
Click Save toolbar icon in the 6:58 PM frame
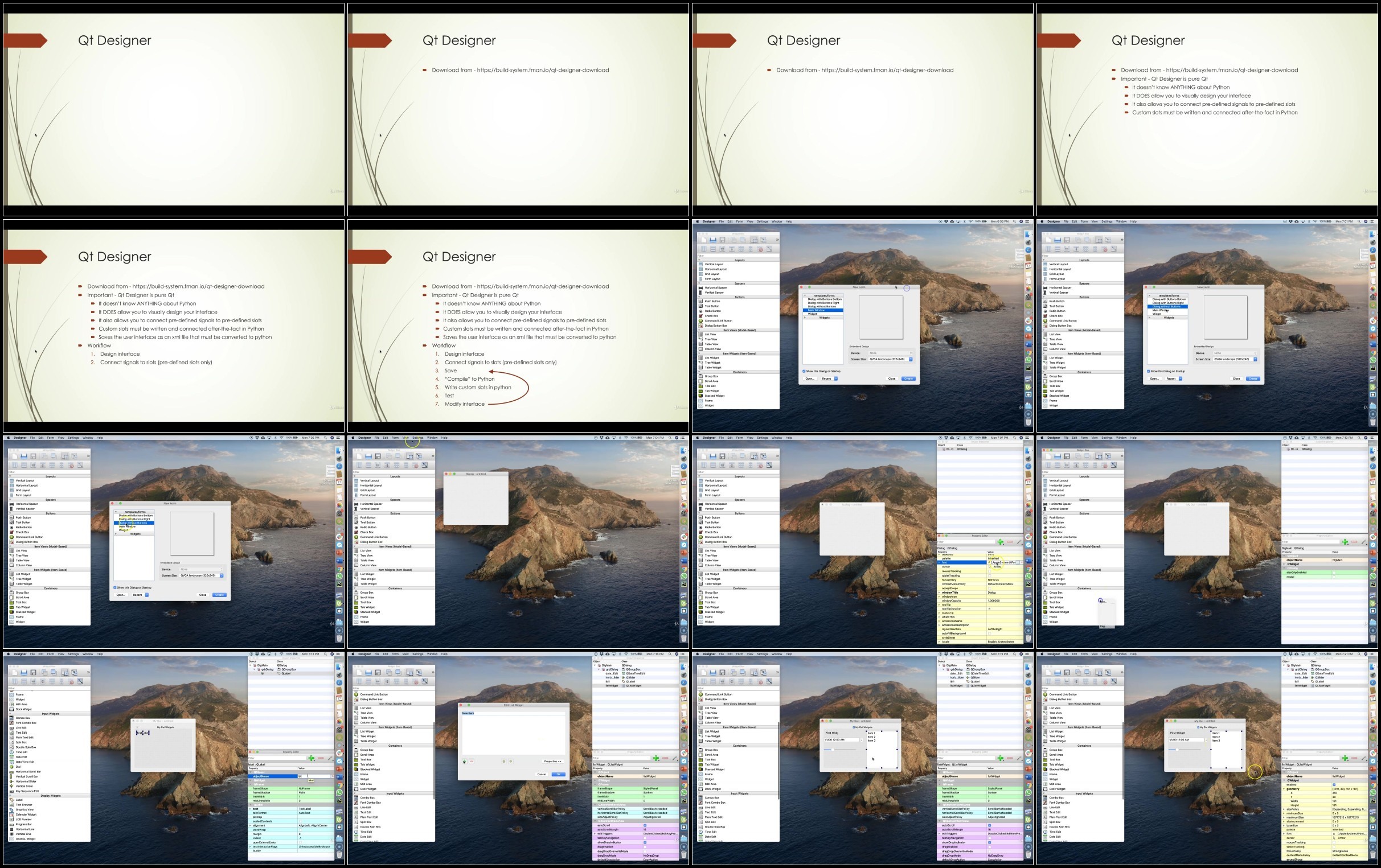(x=722, y=240)
